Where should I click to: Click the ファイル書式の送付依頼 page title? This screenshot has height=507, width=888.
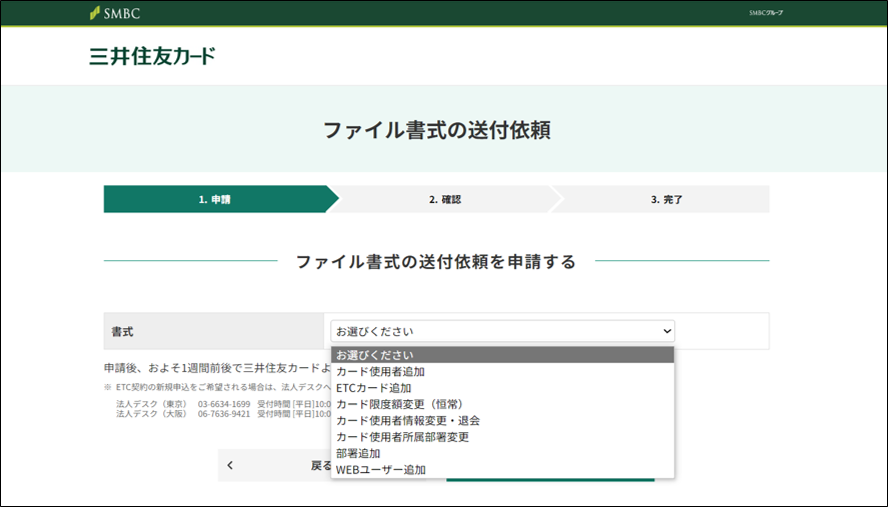(x=437, y=130)
